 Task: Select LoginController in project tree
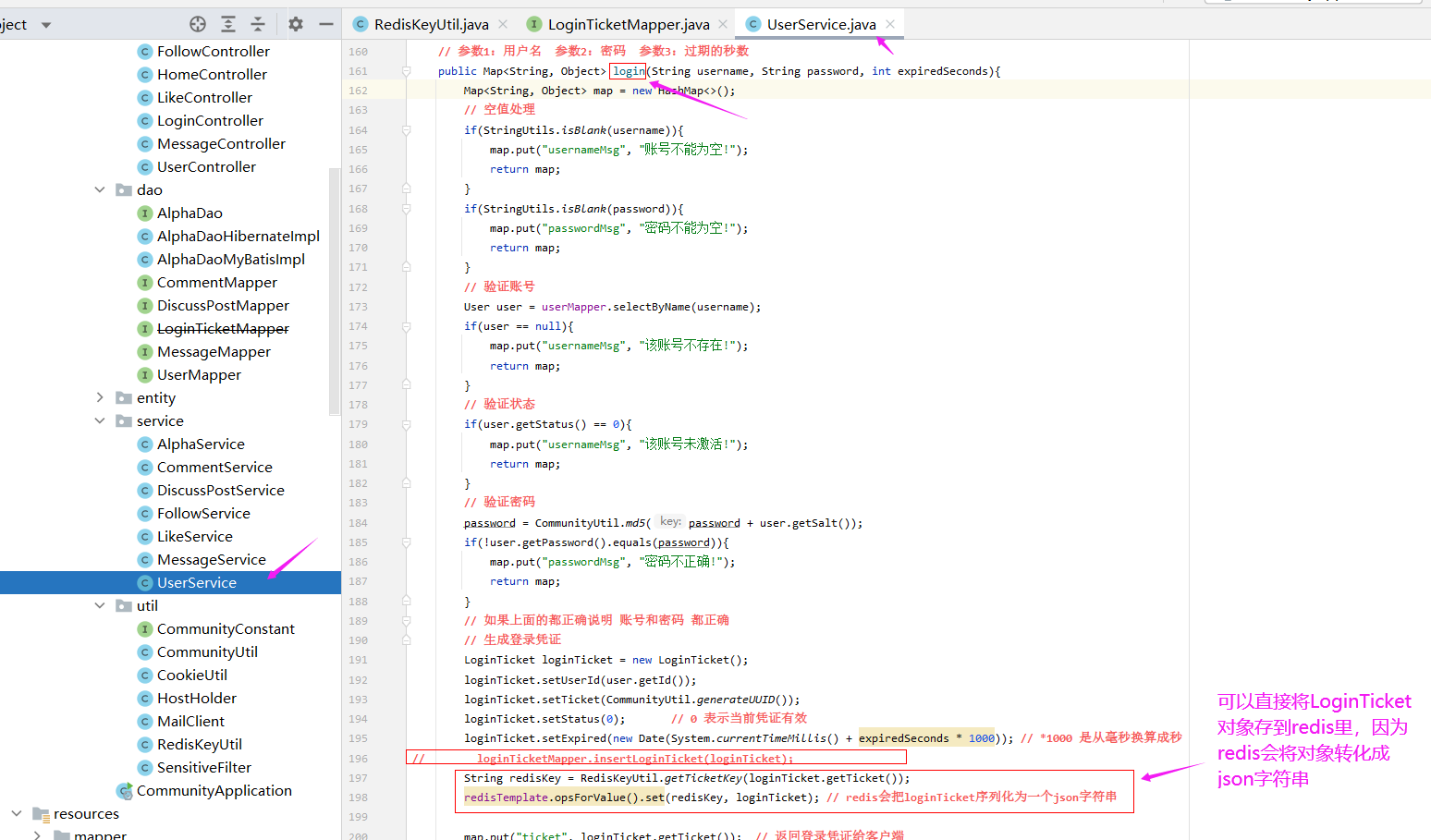tap(210, 120)
